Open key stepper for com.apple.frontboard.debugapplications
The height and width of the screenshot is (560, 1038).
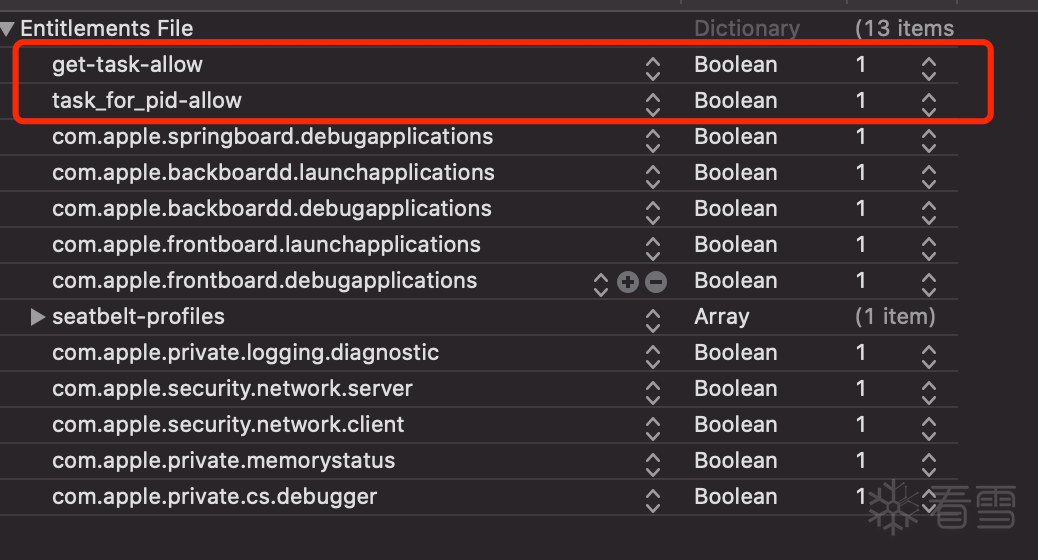point(601,283)
